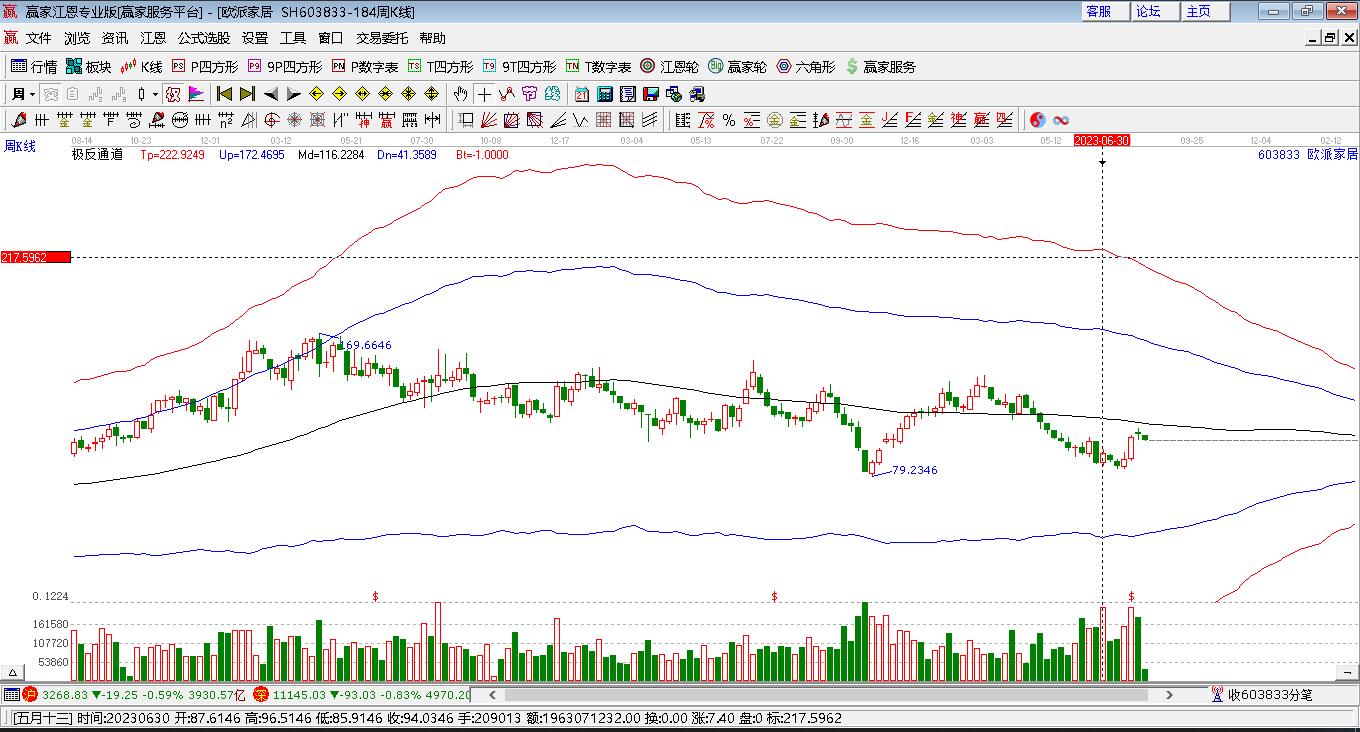This screenshot has height=732, width=1360.
Task: Click the calendar date icon
Action: click(x=582, y=94)
